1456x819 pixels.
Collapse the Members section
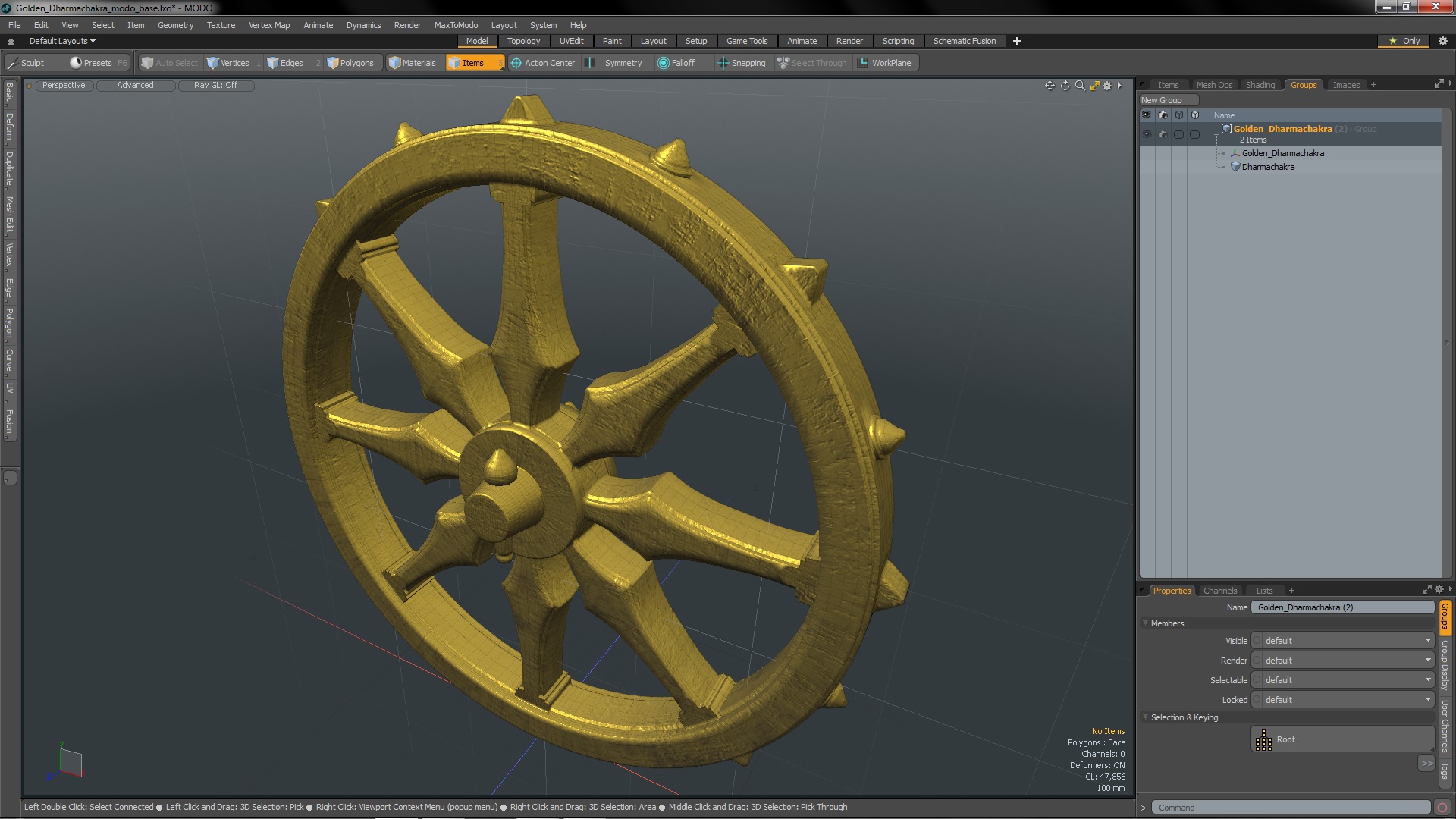click(x=1146, y=623)
